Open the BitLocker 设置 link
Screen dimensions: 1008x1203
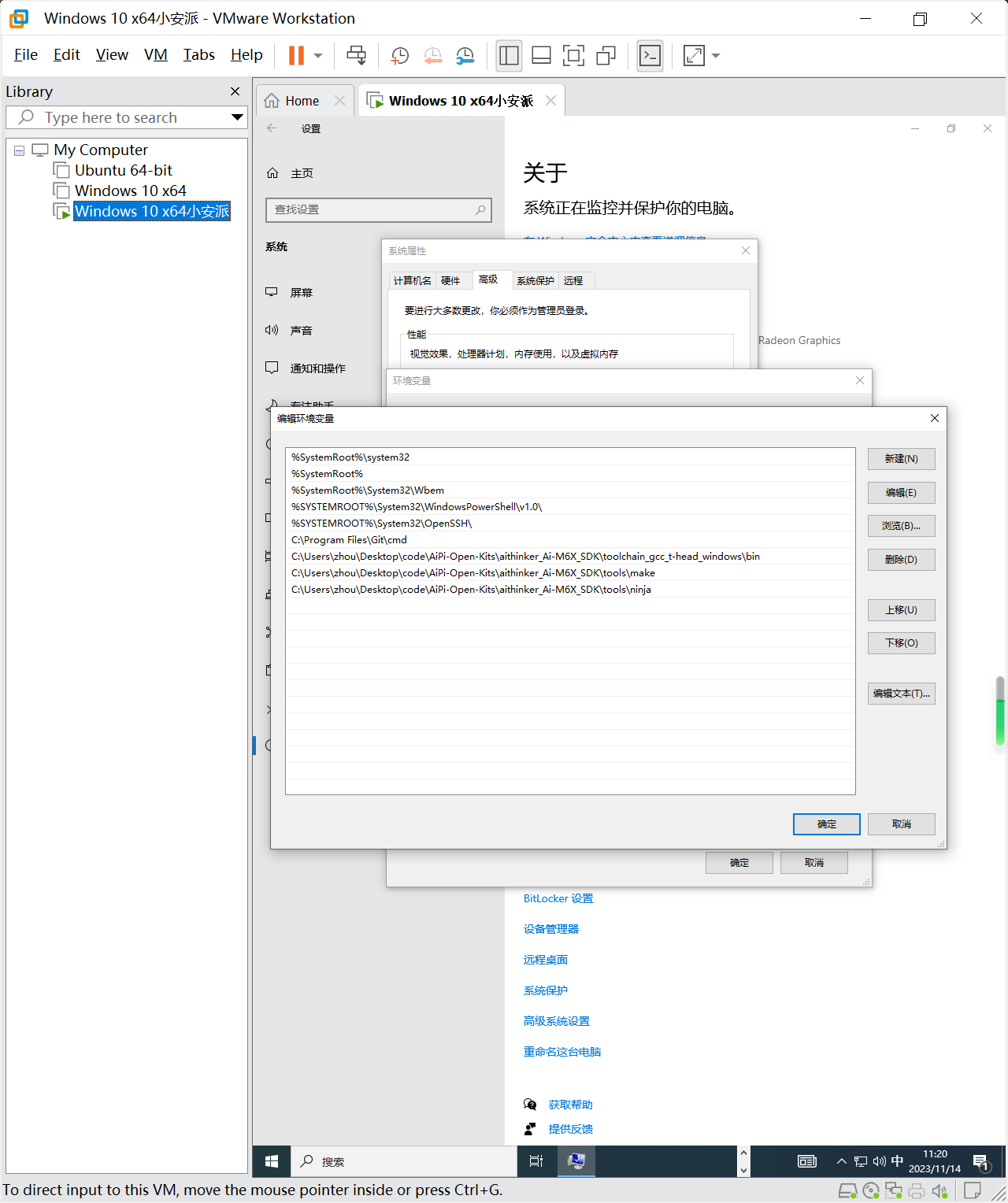(558, 898)
